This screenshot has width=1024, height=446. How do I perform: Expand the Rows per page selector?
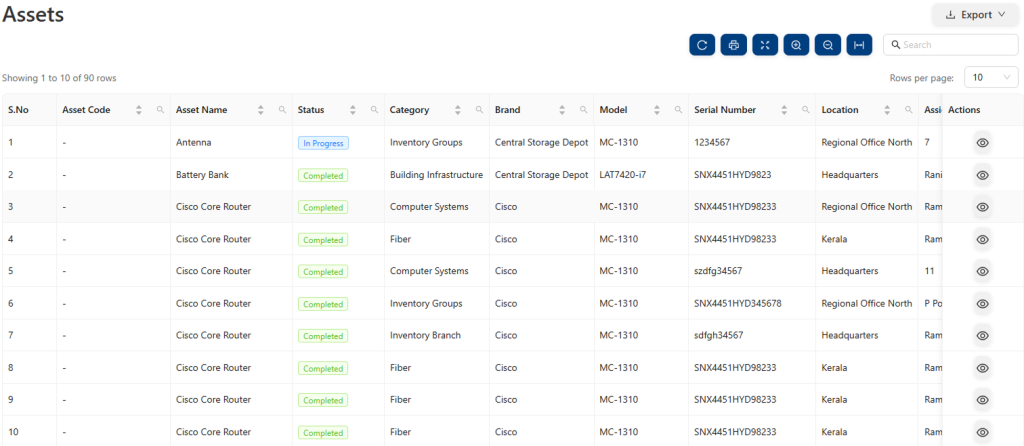coord(991,78)
